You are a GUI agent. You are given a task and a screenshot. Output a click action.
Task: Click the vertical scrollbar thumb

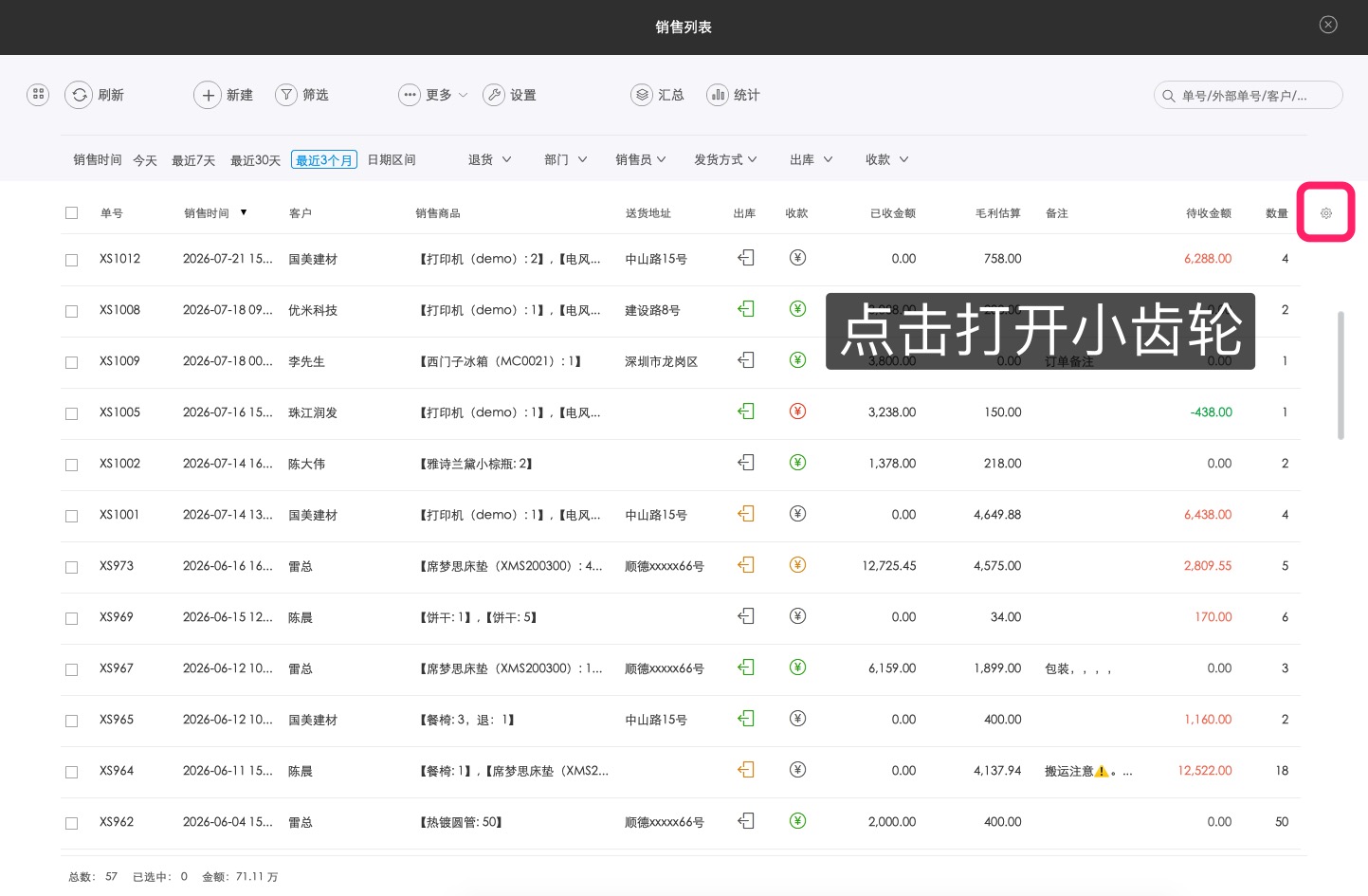[x=1341, y=375]
